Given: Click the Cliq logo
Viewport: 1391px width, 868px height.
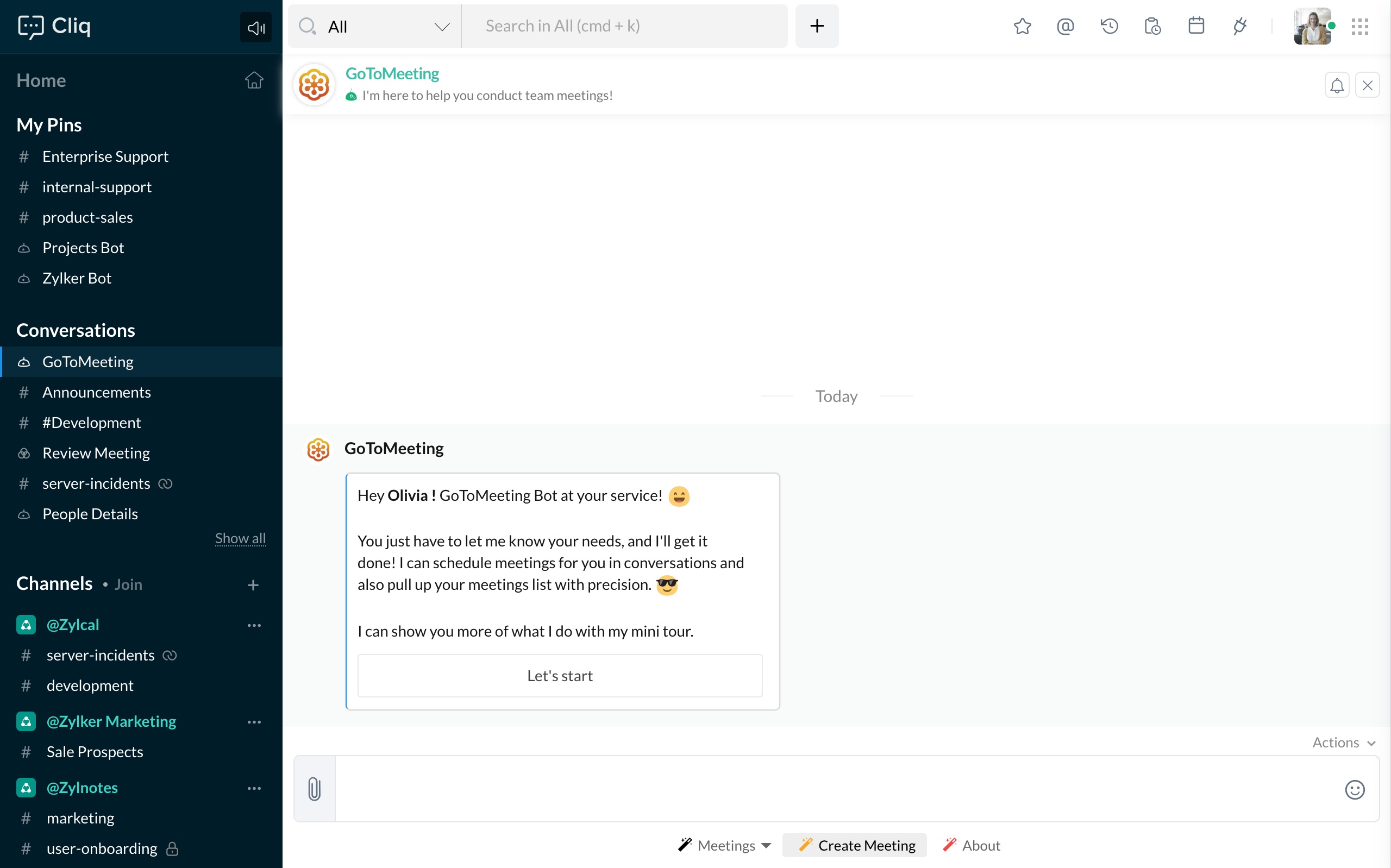Looking at the screenshot, I should (54, 27).
